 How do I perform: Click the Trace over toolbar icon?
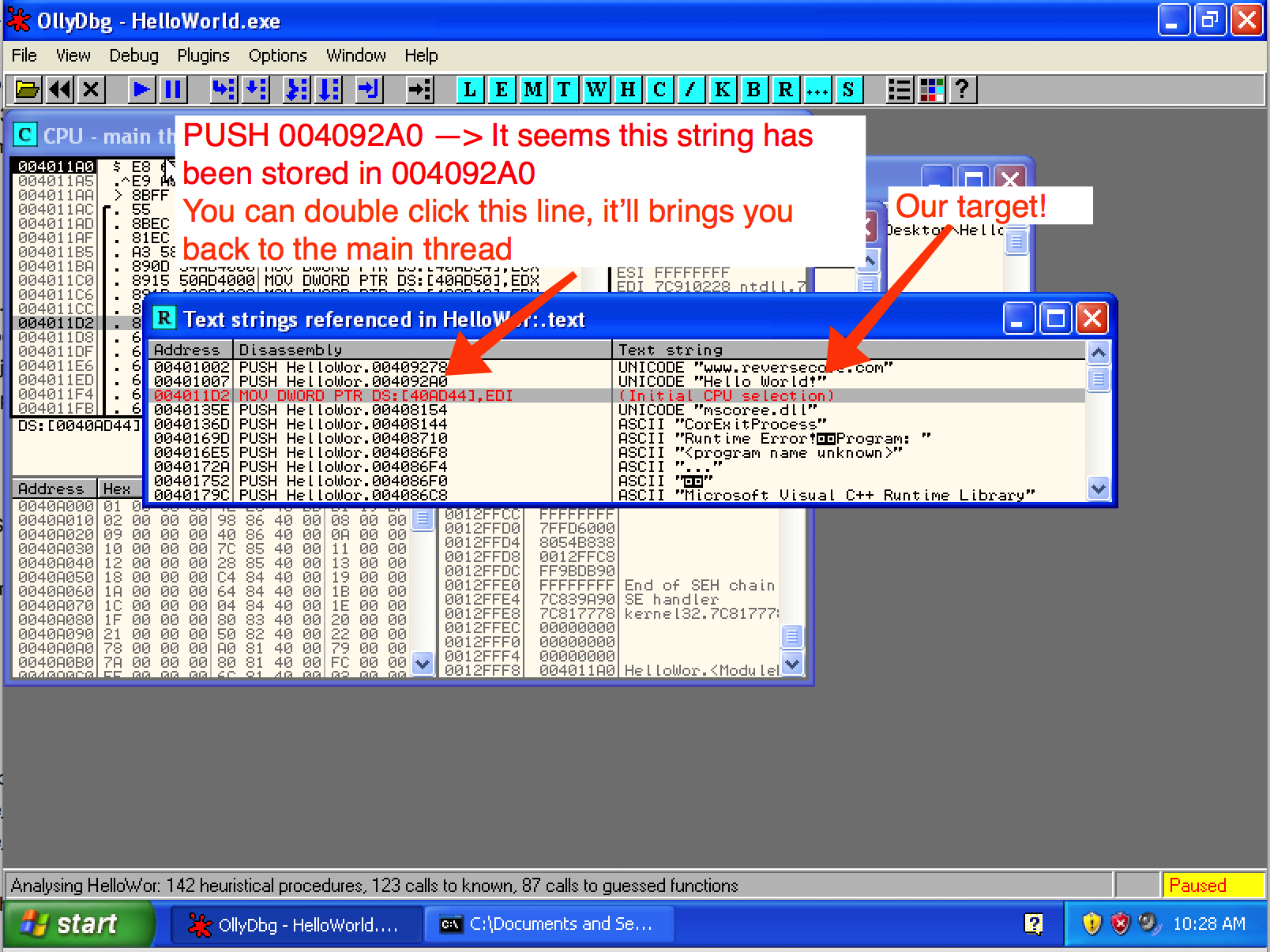tap(329, 89)
